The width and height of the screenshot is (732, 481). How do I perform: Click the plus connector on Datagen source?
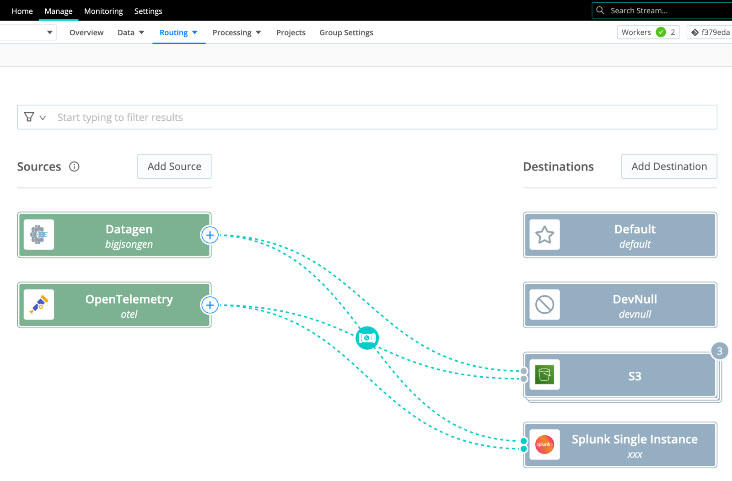coord(209,235)
